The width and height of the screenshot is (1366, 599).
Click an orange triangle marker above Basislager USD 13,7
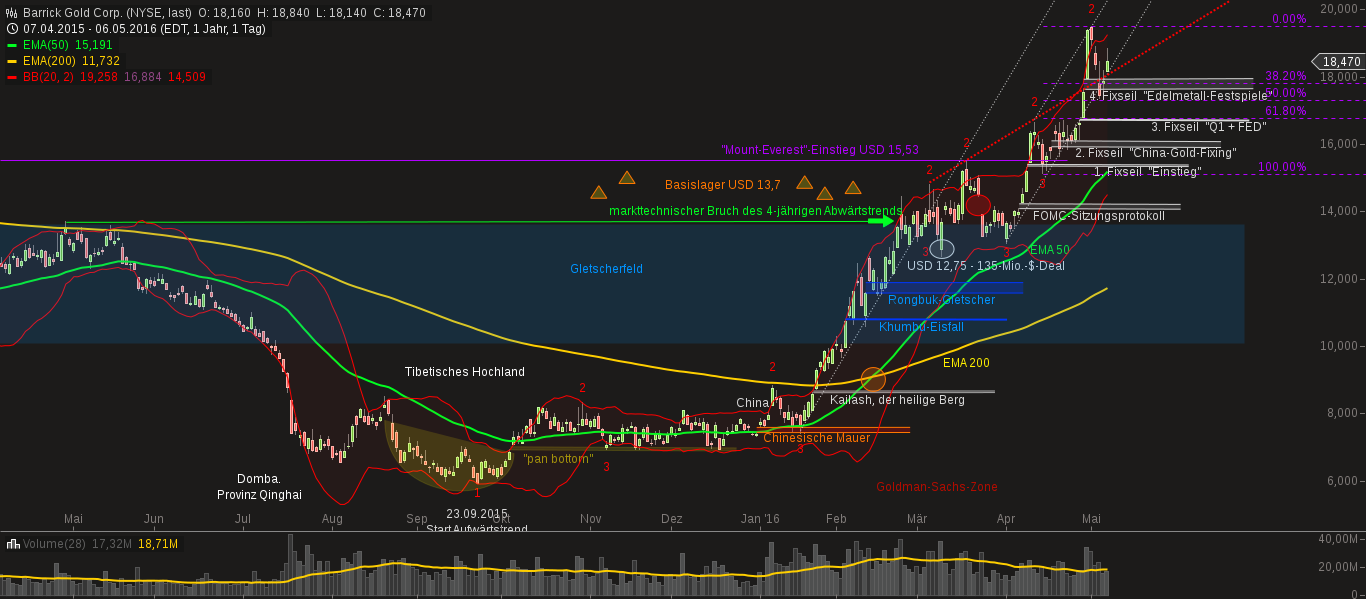click(627, 177)
